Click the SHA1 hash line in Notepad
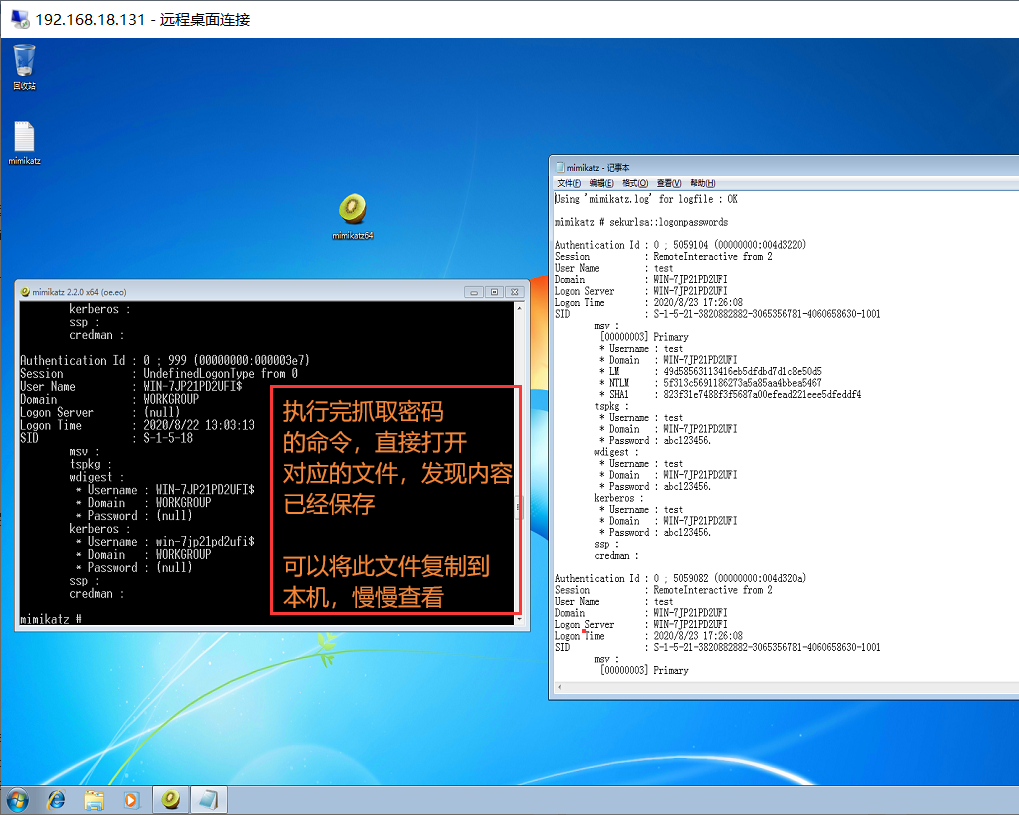The image size is (1019, 815). click(x=730, y=395)
